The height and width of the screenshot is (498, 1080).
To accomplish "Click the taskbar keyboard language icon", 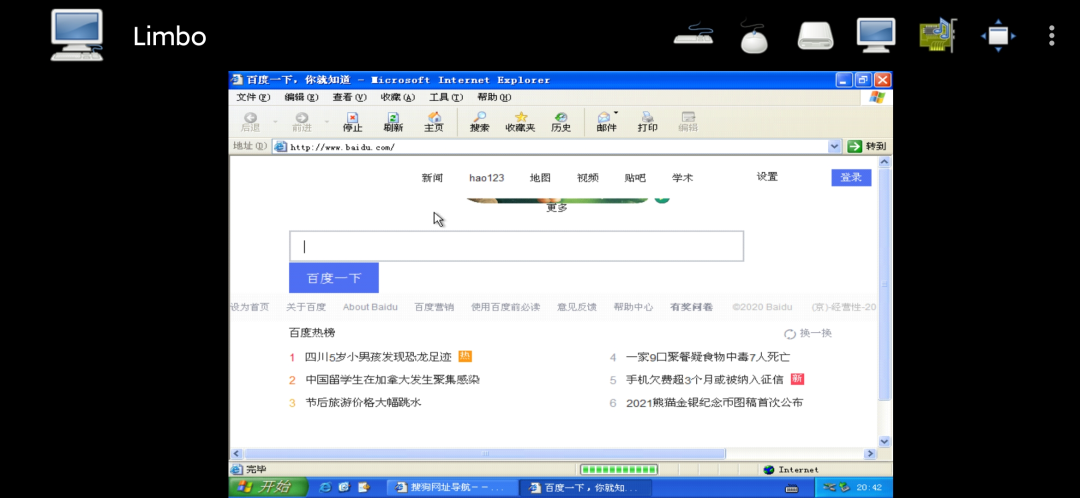I will [x=791, y=488].
